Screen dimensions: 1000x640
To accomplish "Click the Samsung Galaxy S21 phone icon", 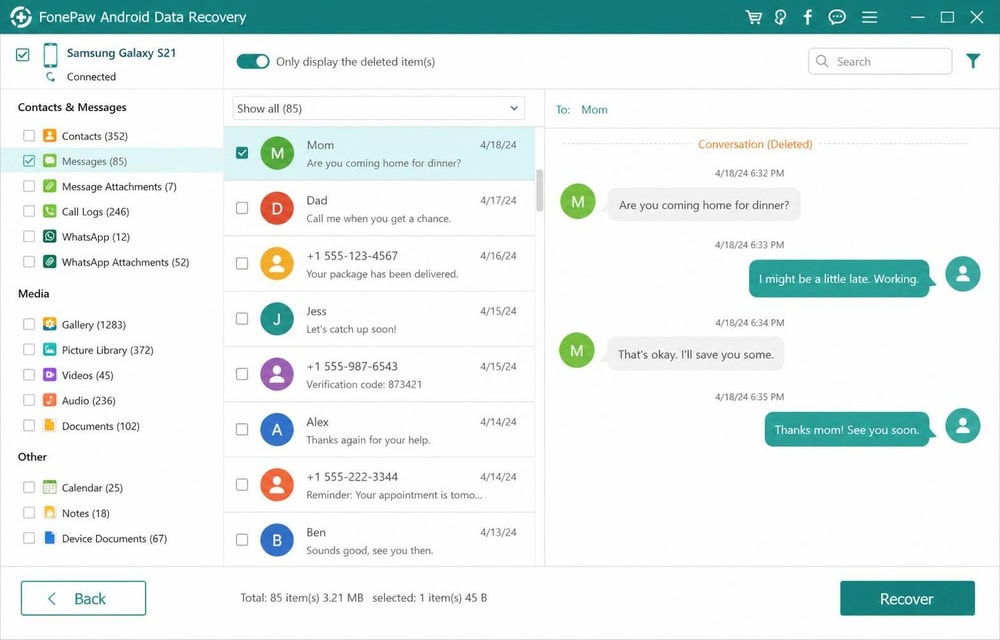I will coord(50,55).
